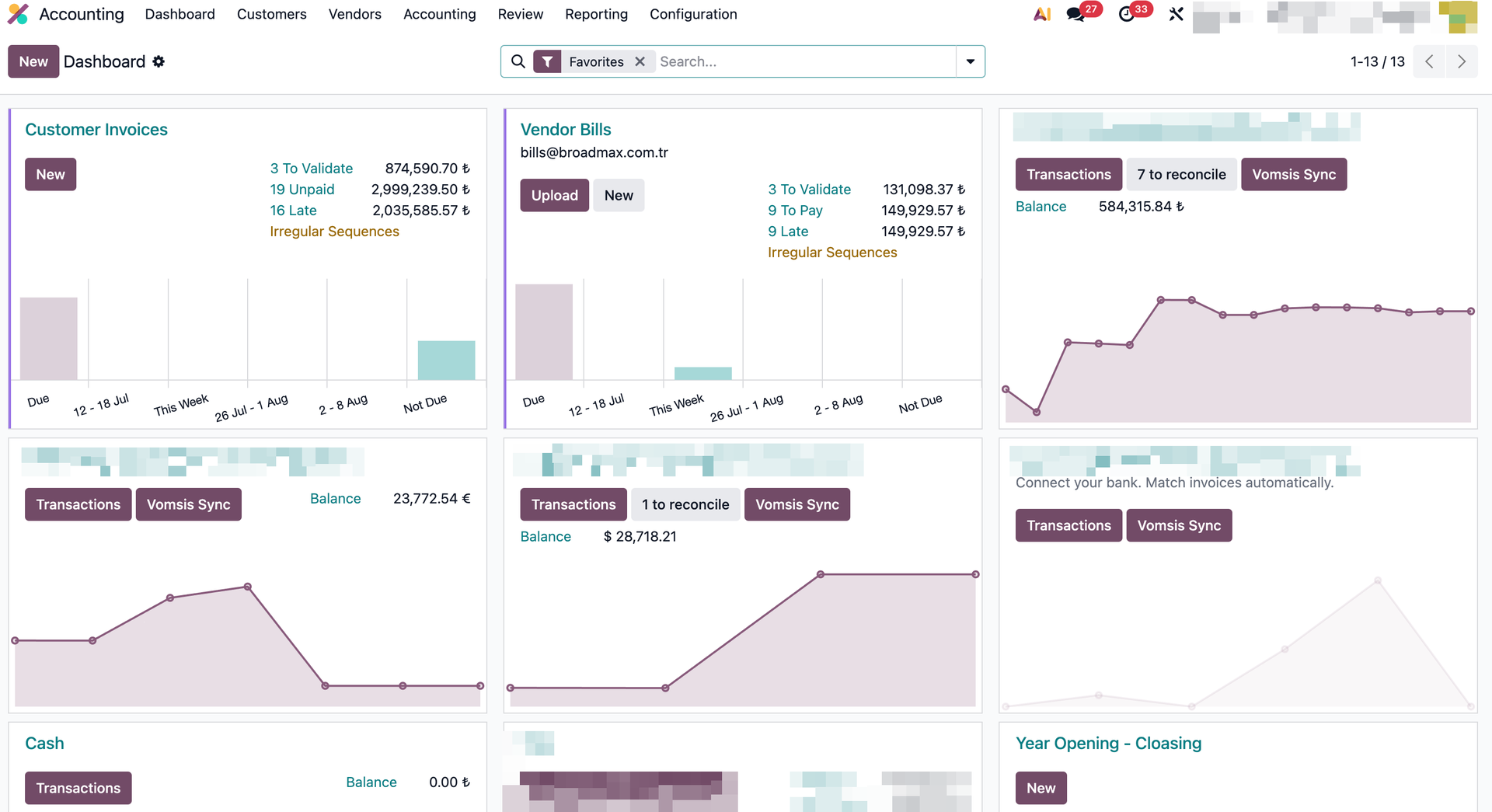Click the debug tools wrench icon
The image size is (1492, 812).
[x=1176, y=14]
